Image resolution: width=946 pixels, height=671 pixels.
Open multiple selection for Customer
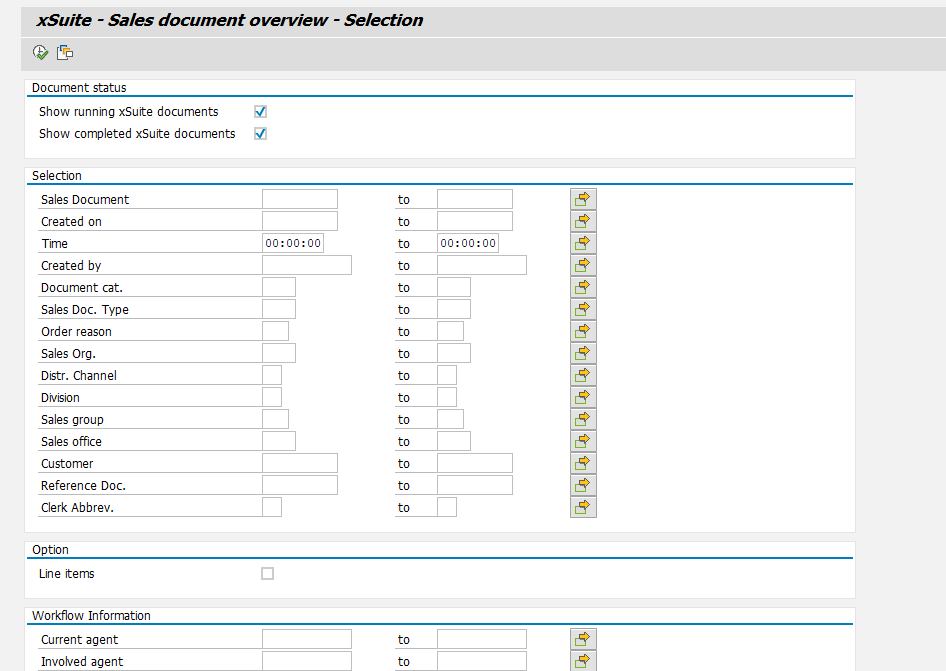pyautogui.click(x=583, y=462)
